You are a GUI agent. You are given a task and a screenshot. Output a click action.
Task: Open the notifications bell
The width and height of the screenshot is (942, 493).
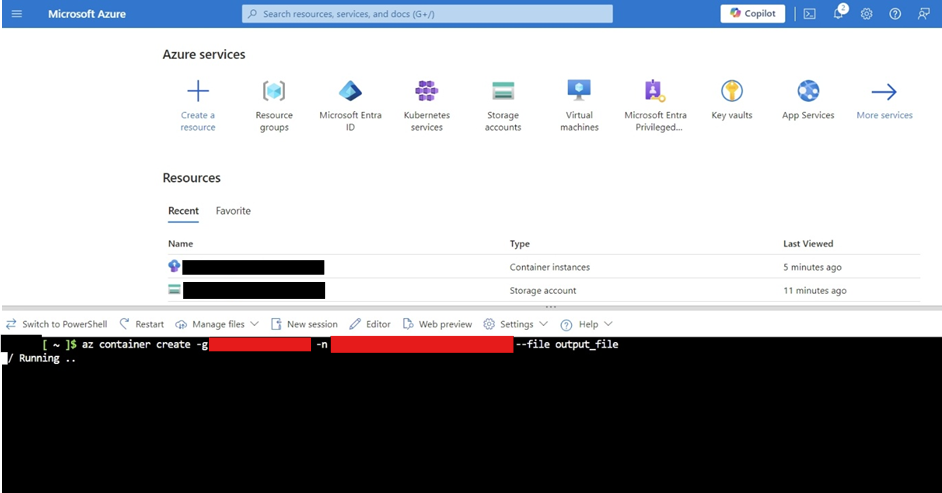pos(838,14)
